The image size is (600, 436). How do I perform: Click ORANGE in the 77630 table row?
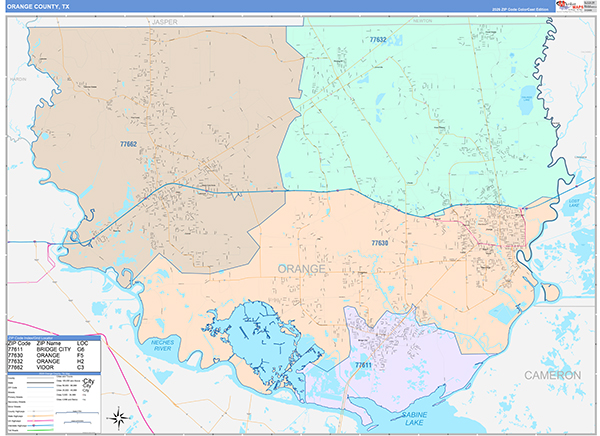48,355
